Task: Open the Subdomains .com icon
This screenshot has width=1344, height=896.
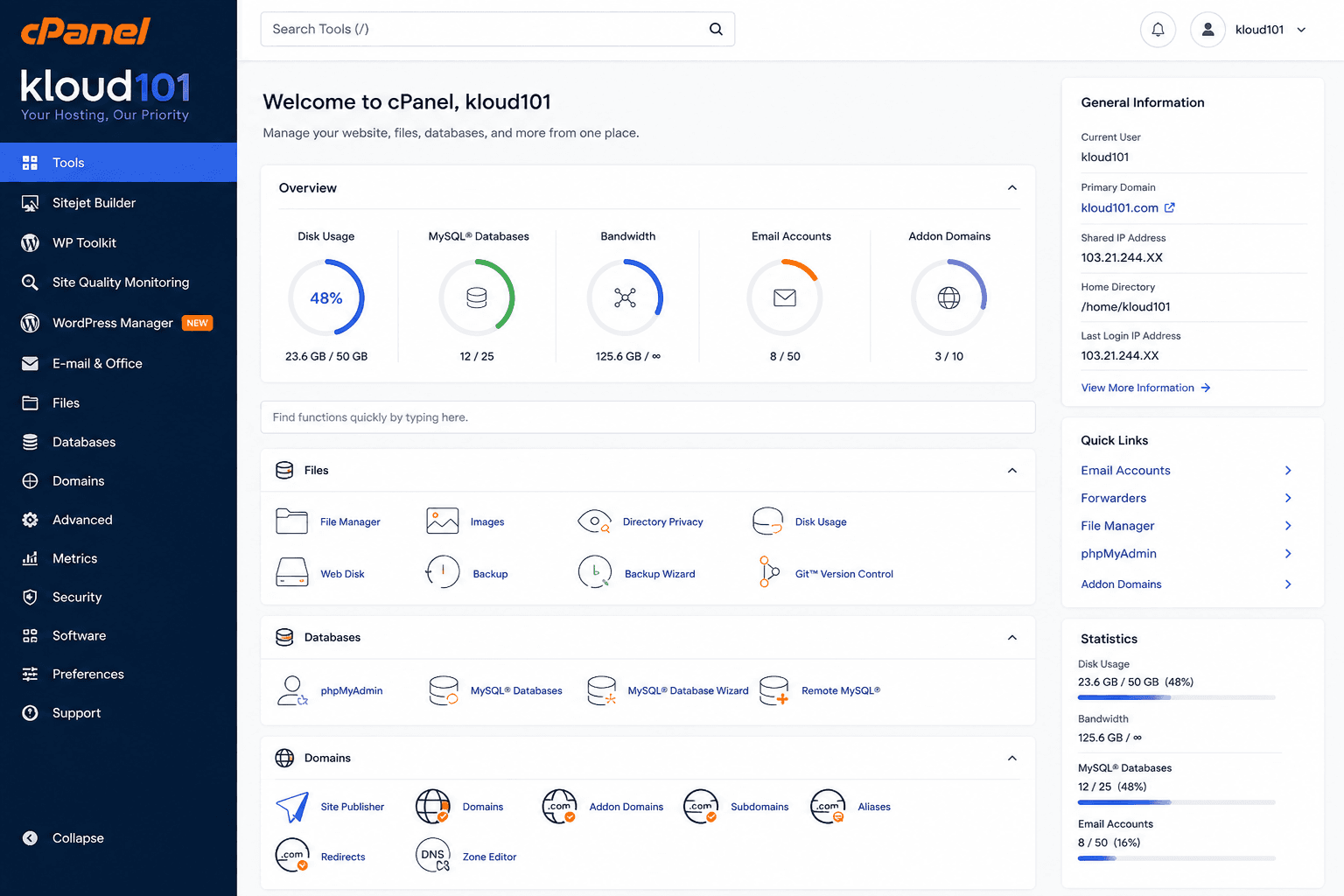Action: click(701, 807)
